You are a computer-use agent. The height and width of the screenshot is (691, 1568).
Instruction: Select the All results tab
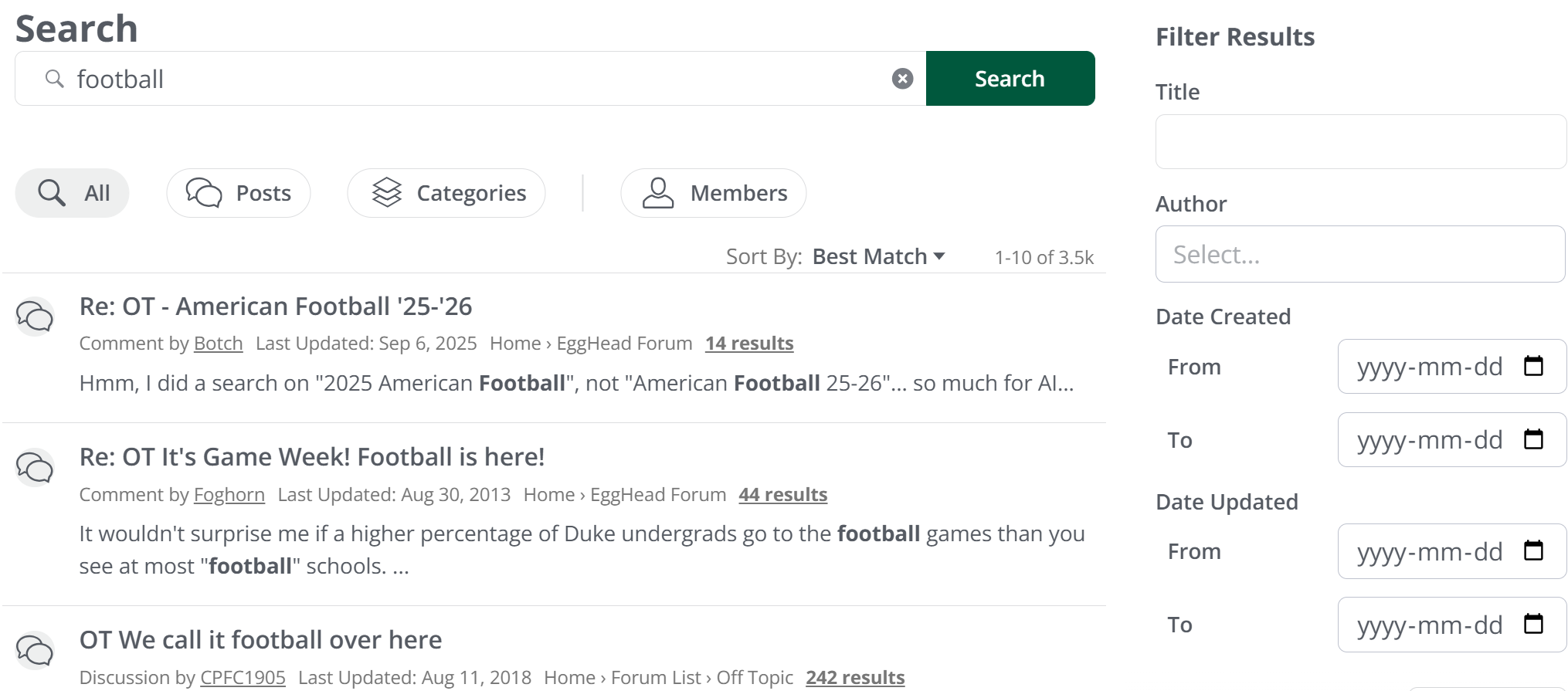point(72,193)
